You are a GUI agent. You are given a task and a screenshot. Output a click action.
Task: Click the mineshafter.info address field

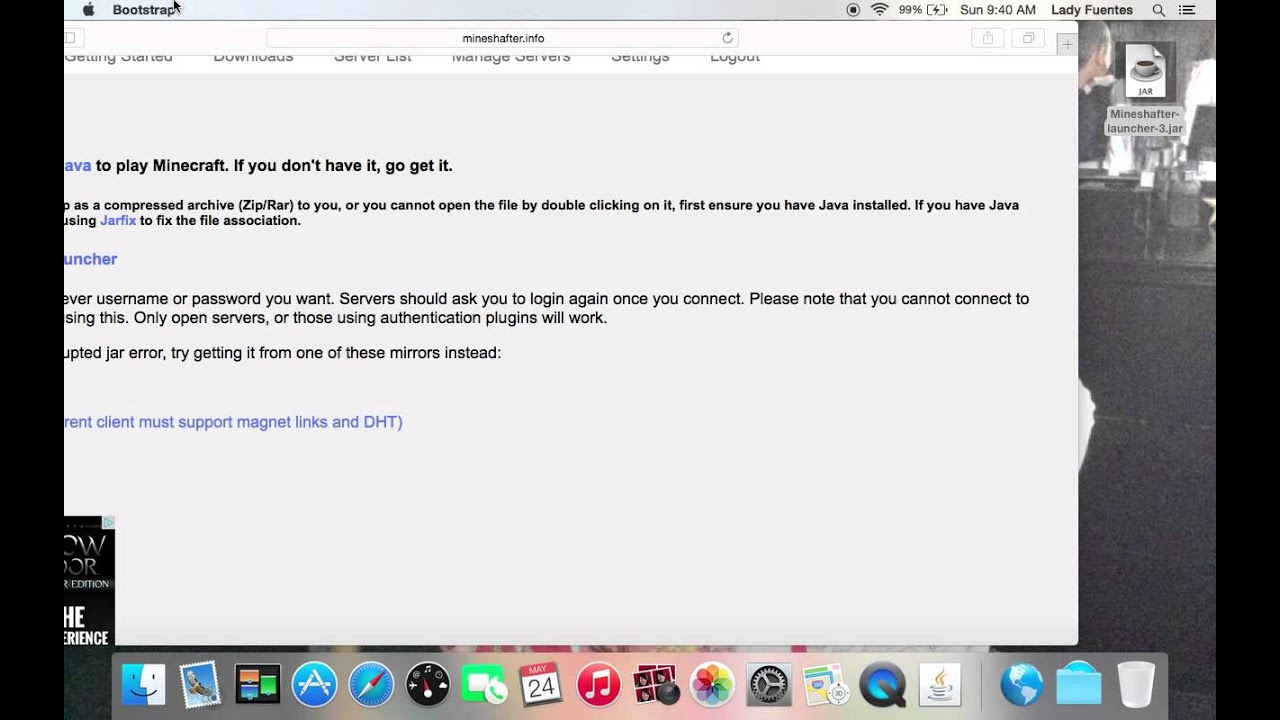[x=502, y=38]
